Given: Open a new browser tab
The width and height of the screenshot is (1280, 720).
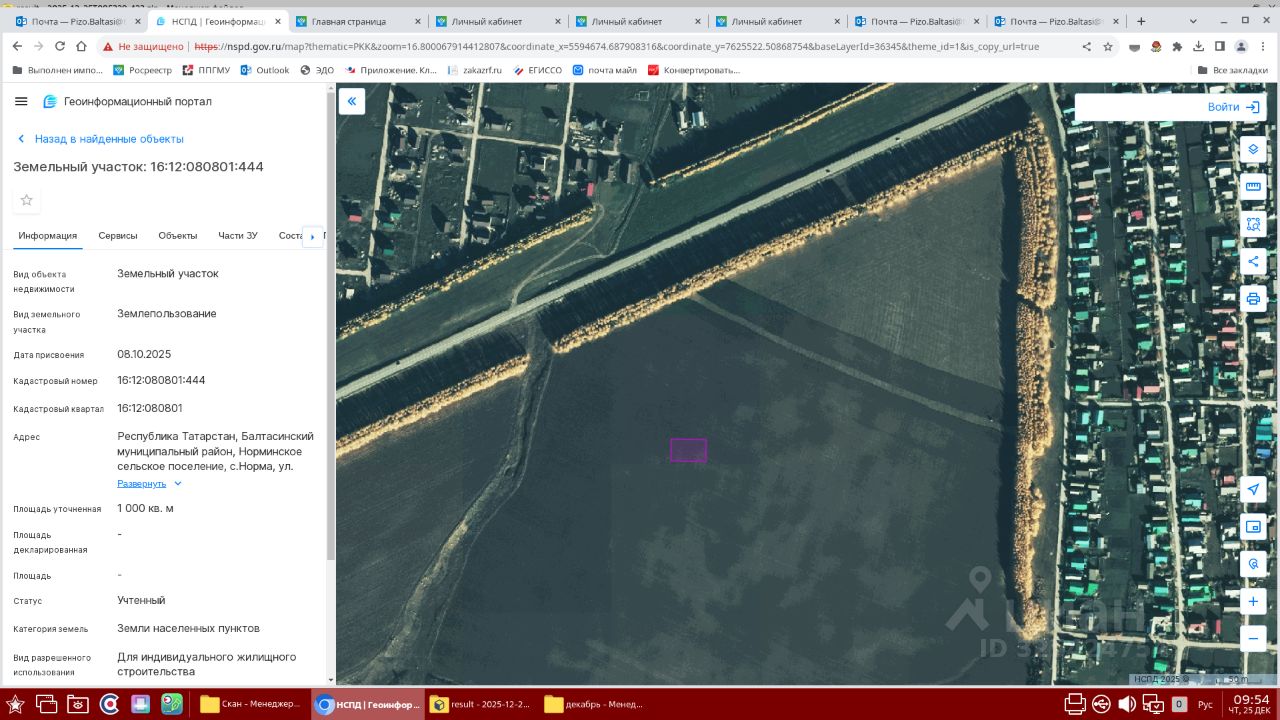Looking at the screenshot, I should (x=1141, y=21).
